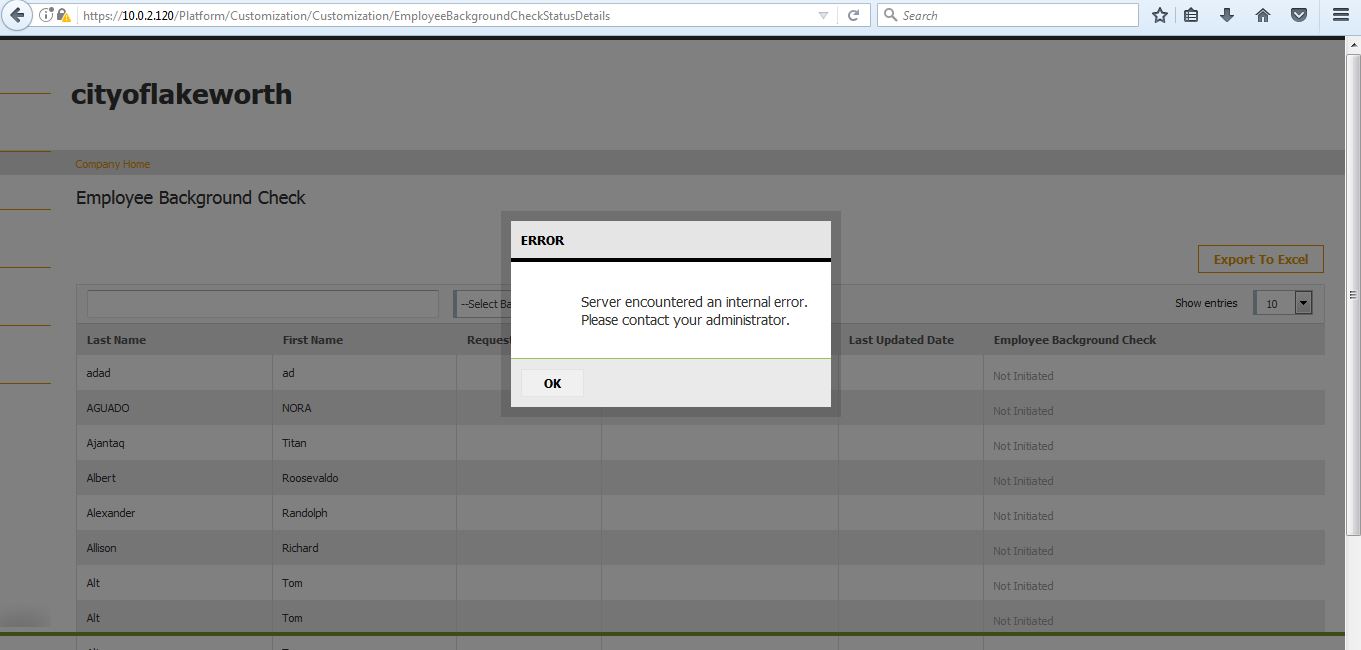Viewport: 1361px width, 650px height.
Task: Go to the browser home page
Action: [x=1263, y=15]
